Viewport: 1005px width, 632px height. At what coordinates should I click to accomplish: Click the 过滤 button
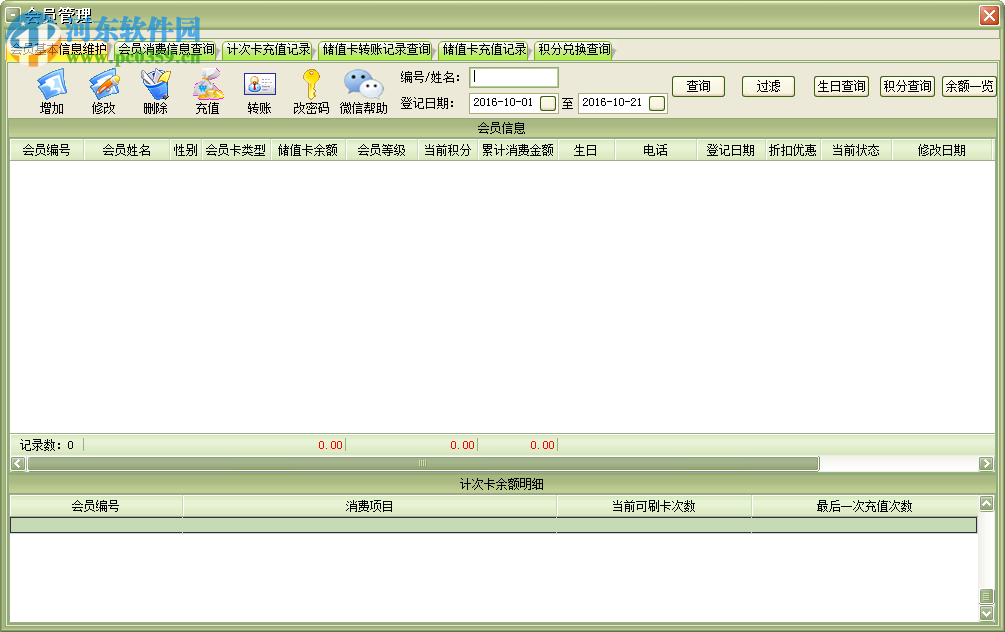[x=768, y=87]
